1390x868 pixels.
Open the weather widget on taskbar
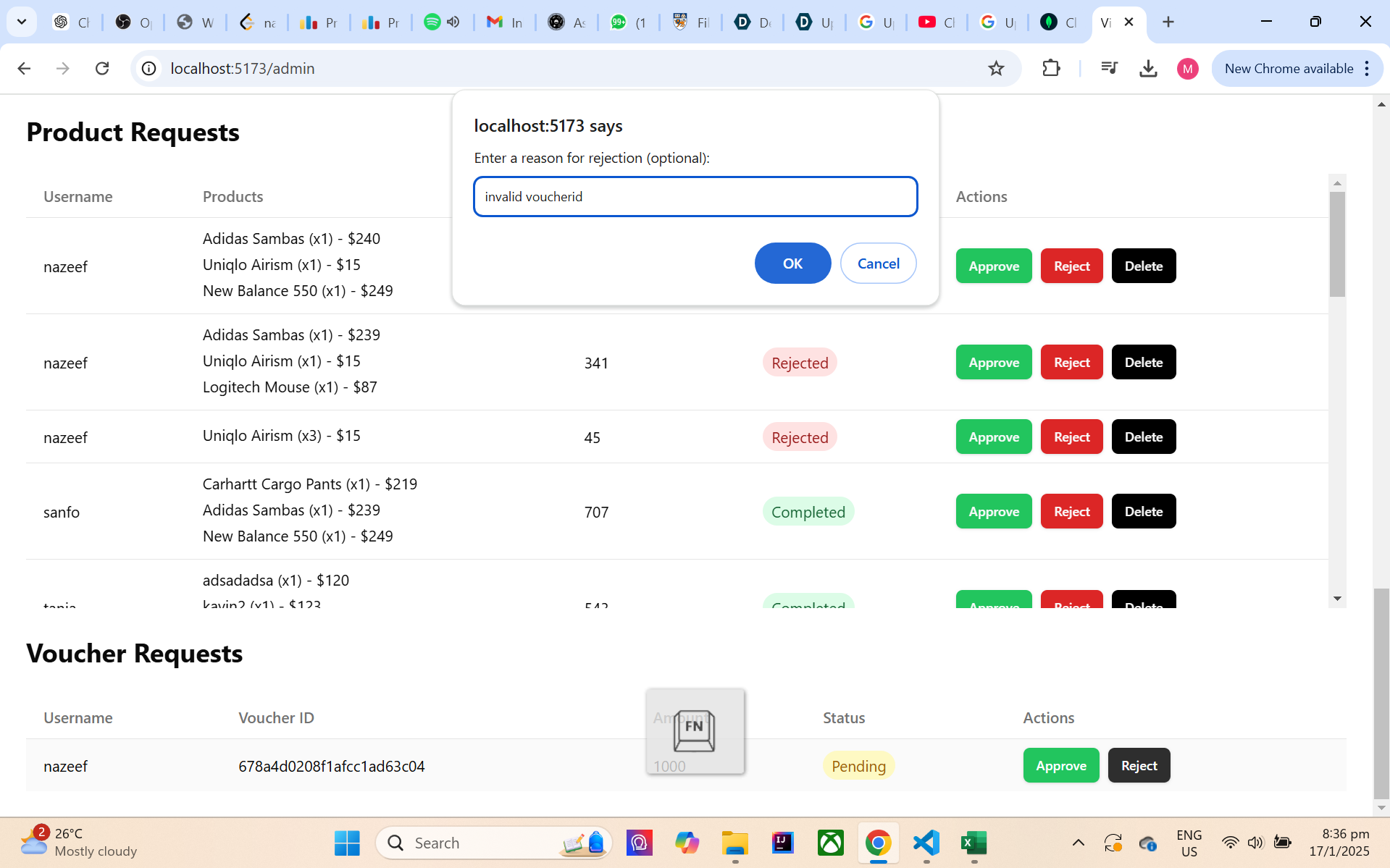pos(78,842)
